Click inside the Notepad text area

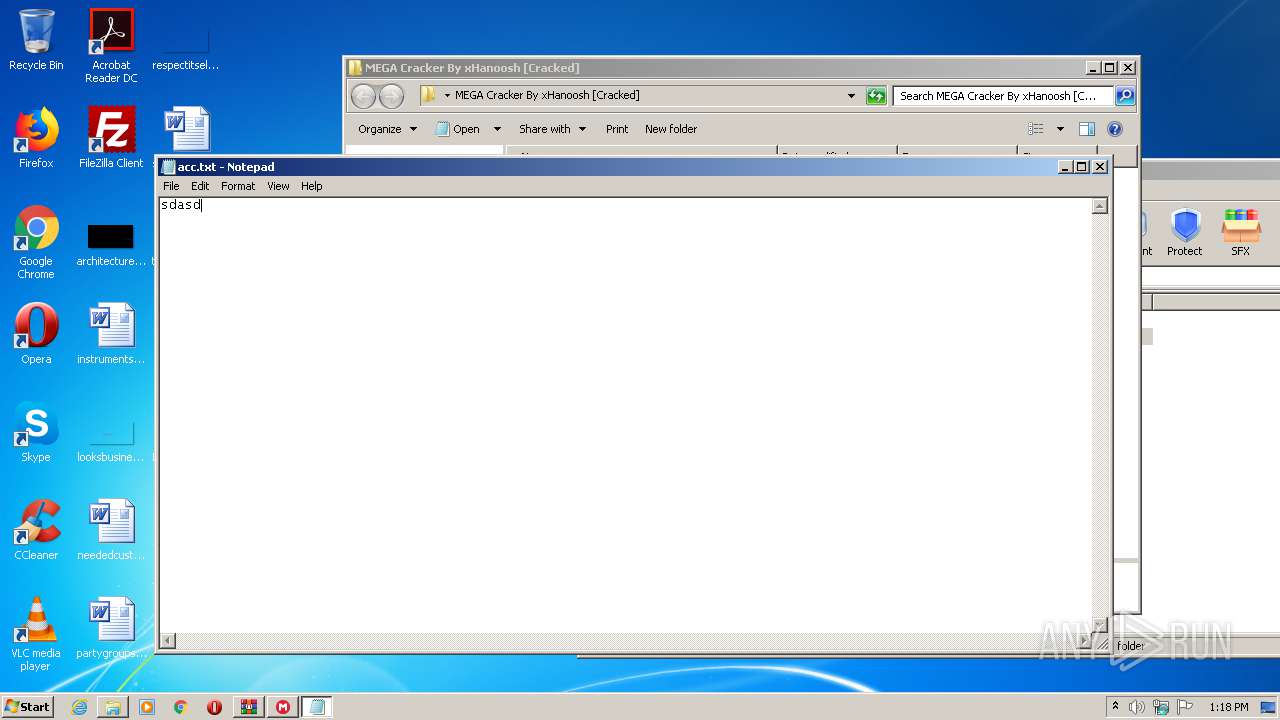pos(625,415)
